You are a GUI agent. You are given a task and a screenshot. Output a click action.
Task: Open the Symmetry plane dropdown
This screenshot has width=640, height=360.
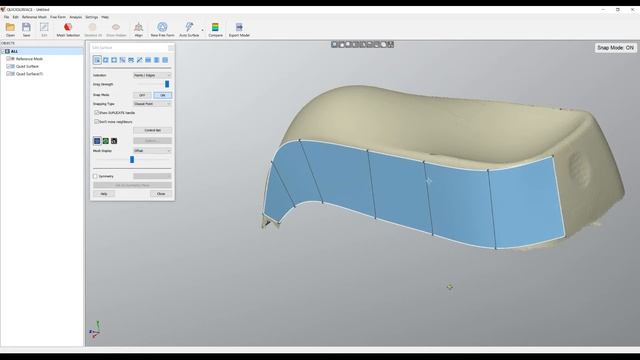coord(152,176)
